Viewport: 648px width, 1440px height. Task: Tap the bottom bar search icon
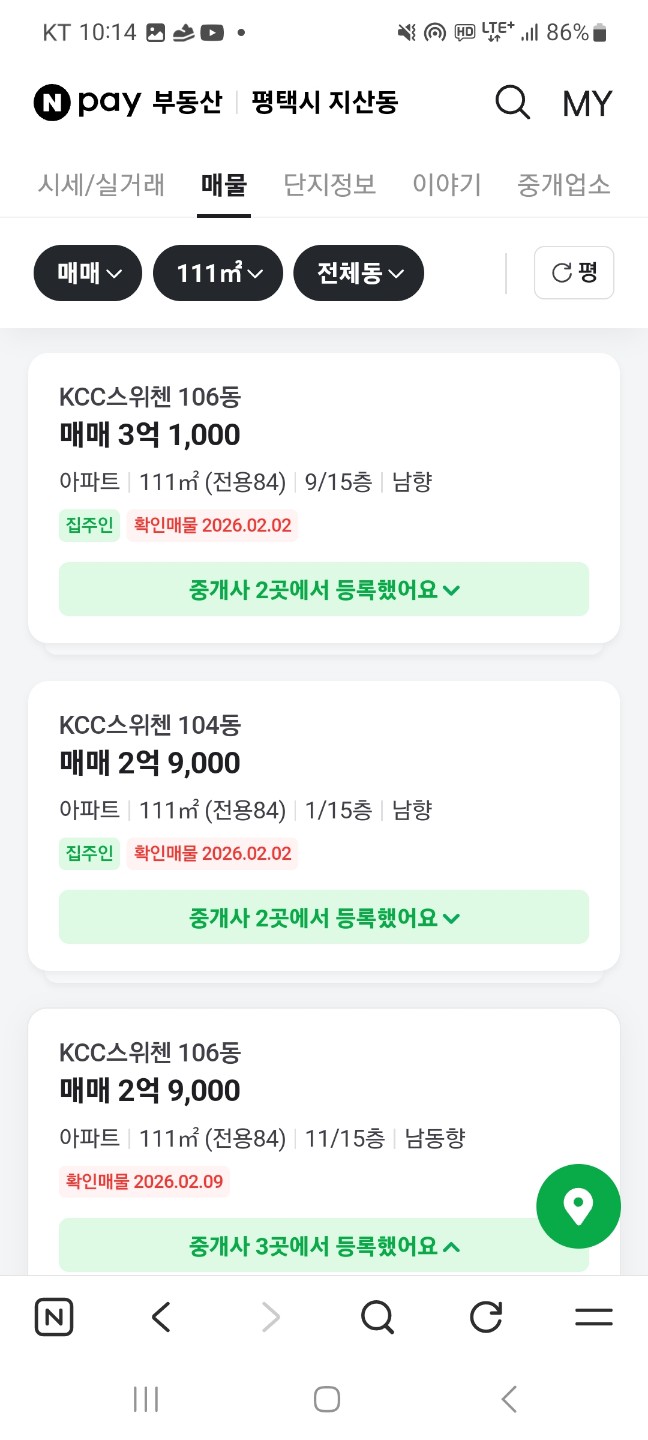click(x=377, y=1318)
